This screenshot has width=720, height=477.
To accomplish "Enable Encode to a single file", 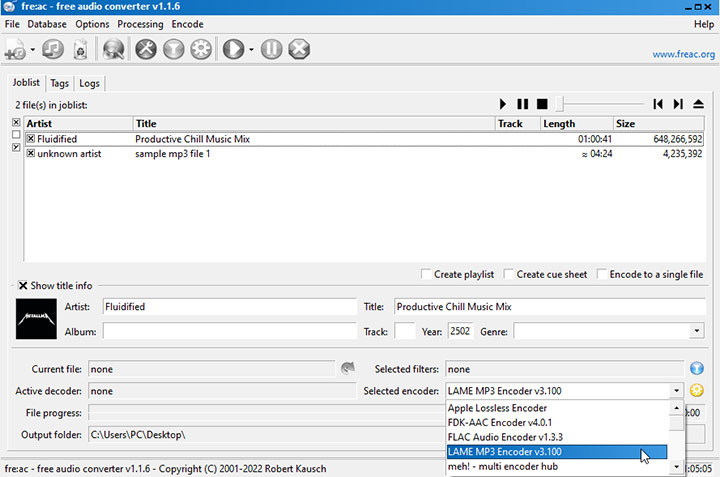I will click(x=602, y=274).
